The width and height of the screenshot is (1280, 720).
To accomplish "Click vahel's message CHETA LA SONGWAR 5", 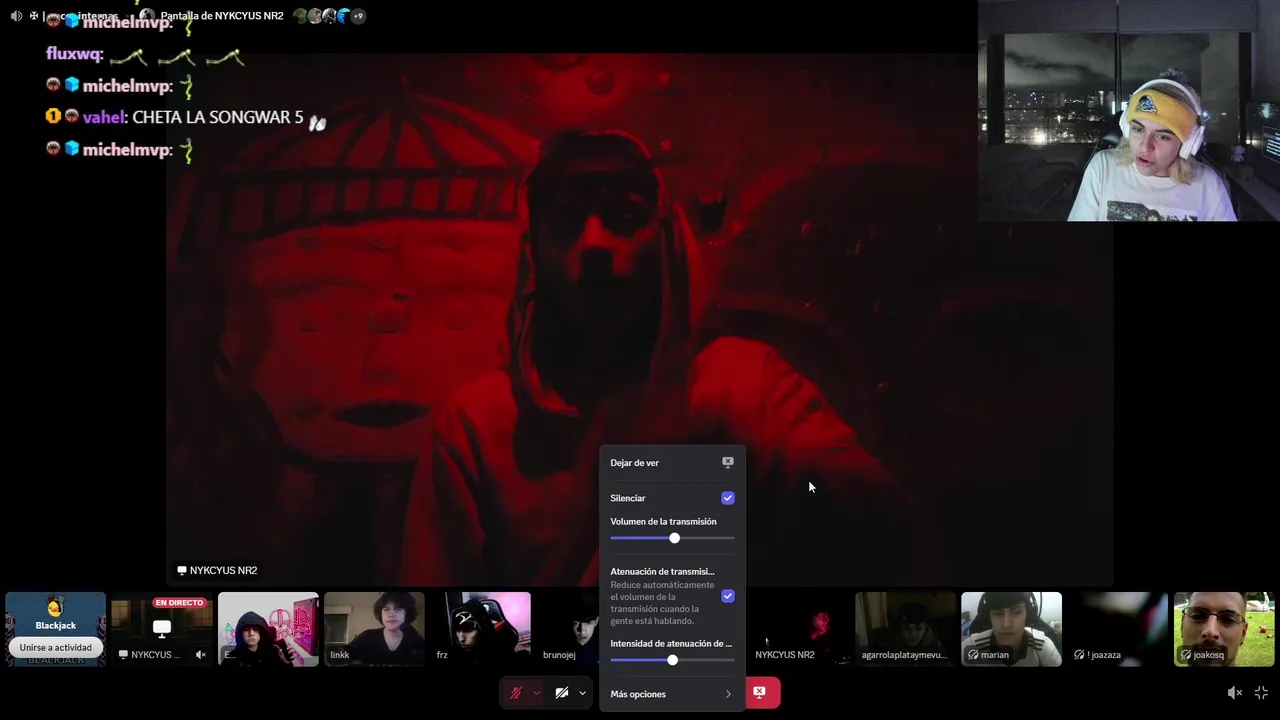I will pos(218,118).
